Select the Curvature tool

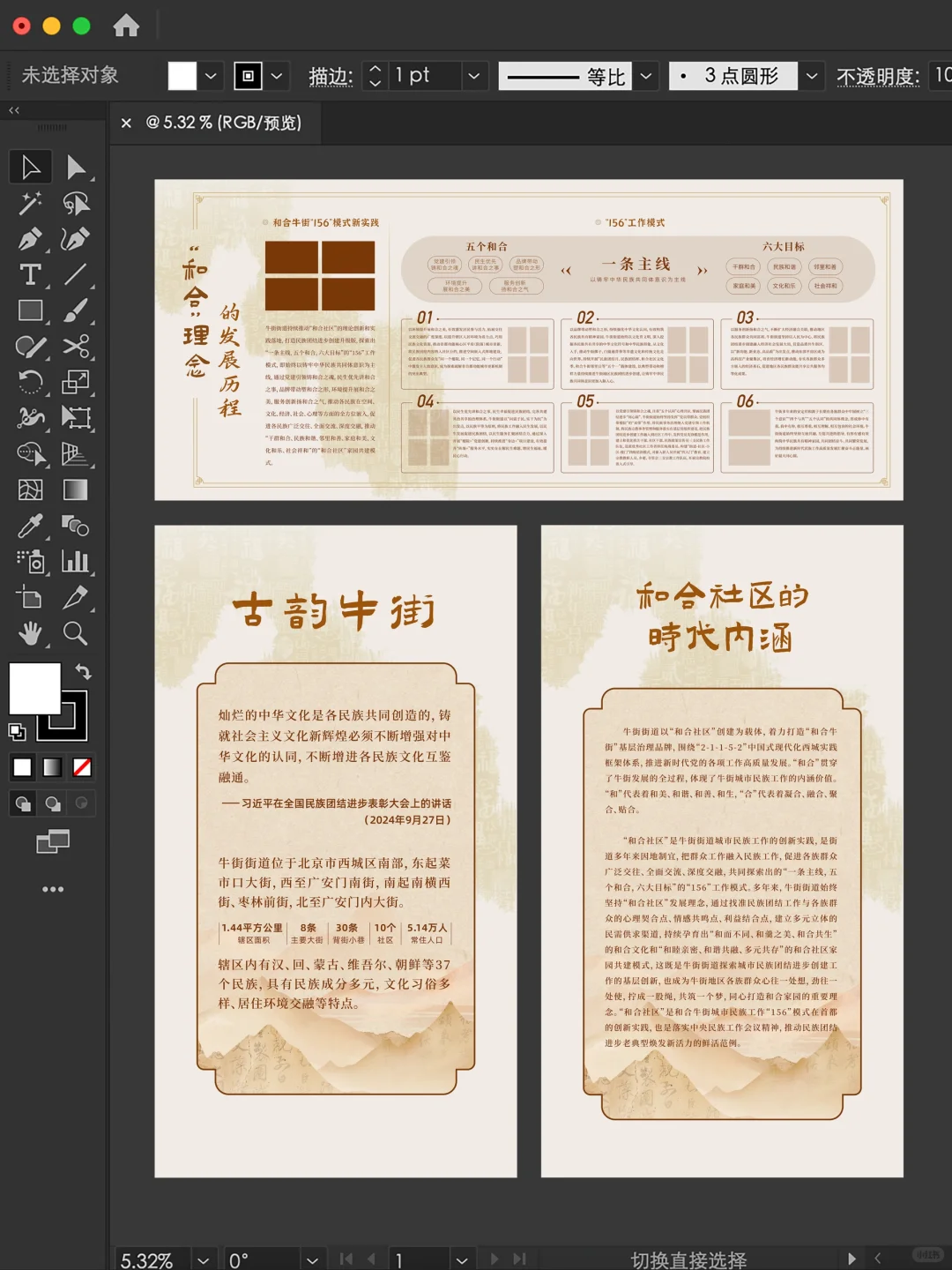click(x=76, y=239)
